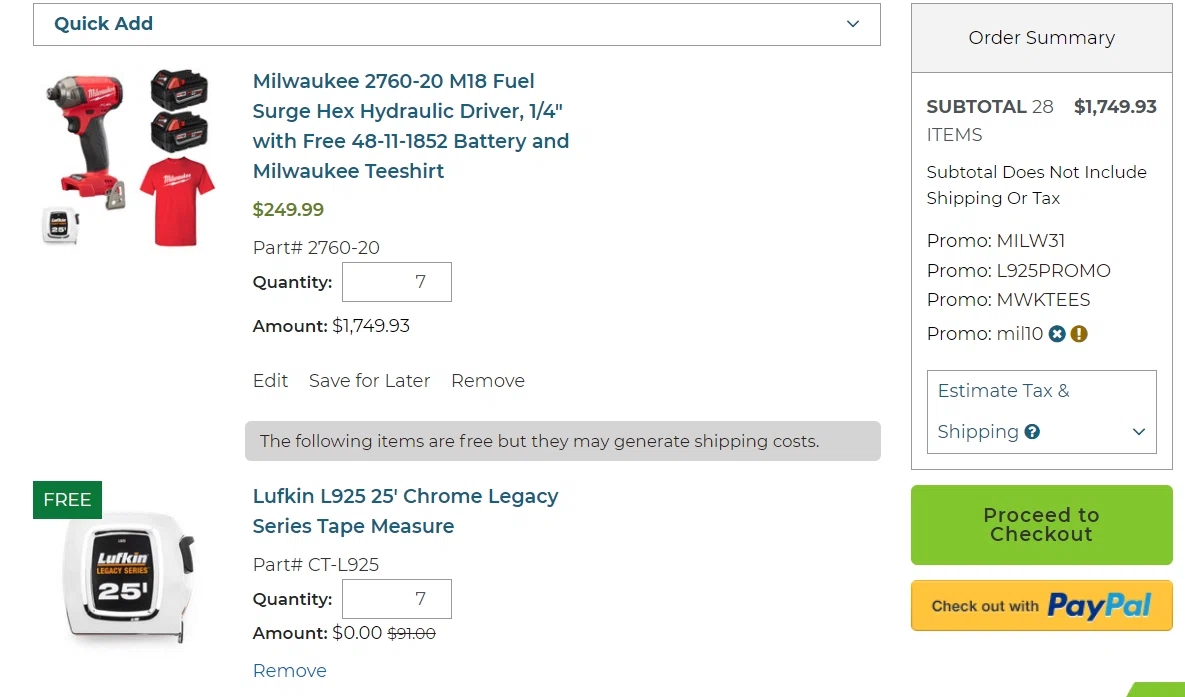Click the Milwaukee driver product image
The image size is (1185, 697).
pyautogui.click(x=130, y=155)
